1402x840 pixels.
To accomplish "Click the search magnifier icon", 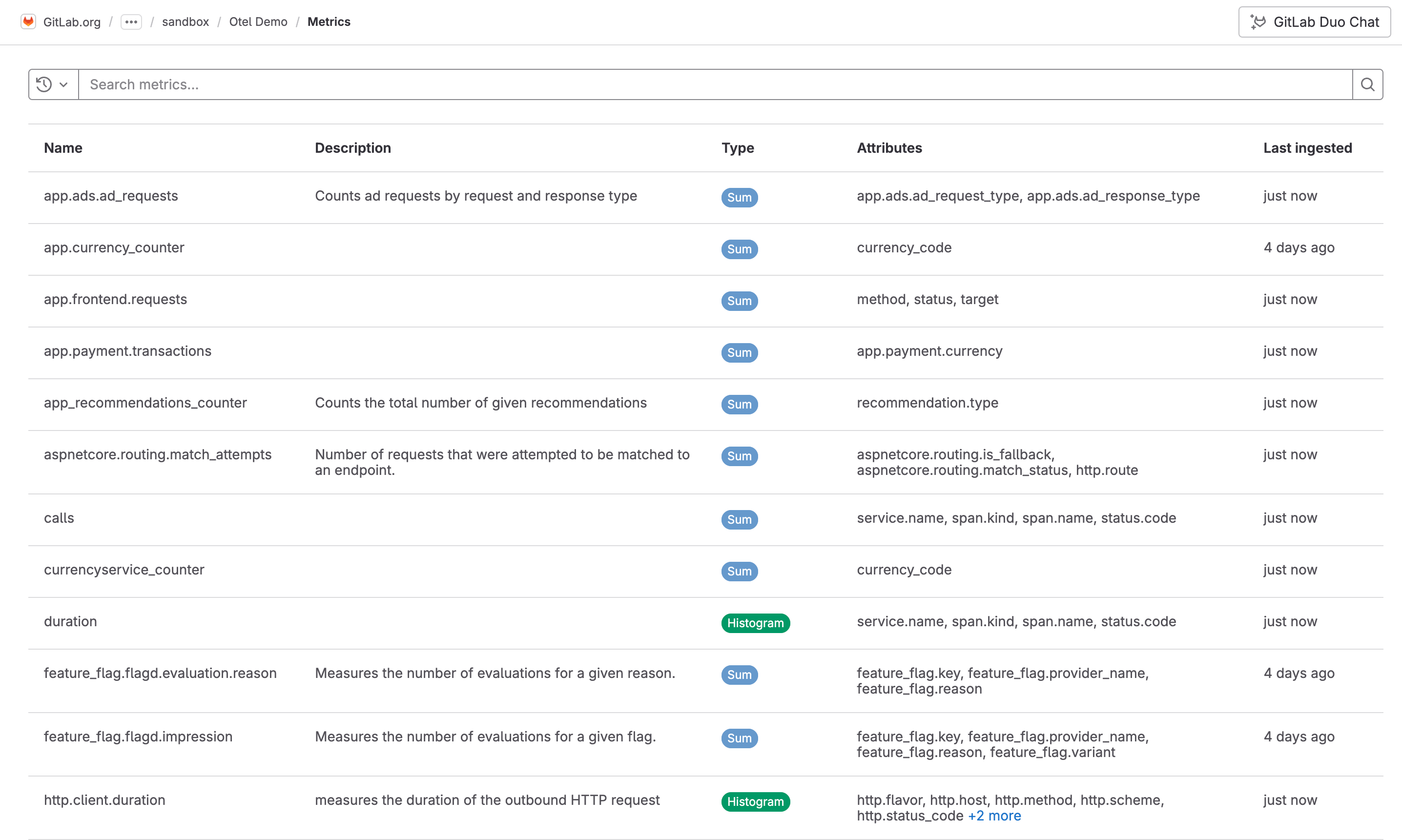I will (1367, 84).
